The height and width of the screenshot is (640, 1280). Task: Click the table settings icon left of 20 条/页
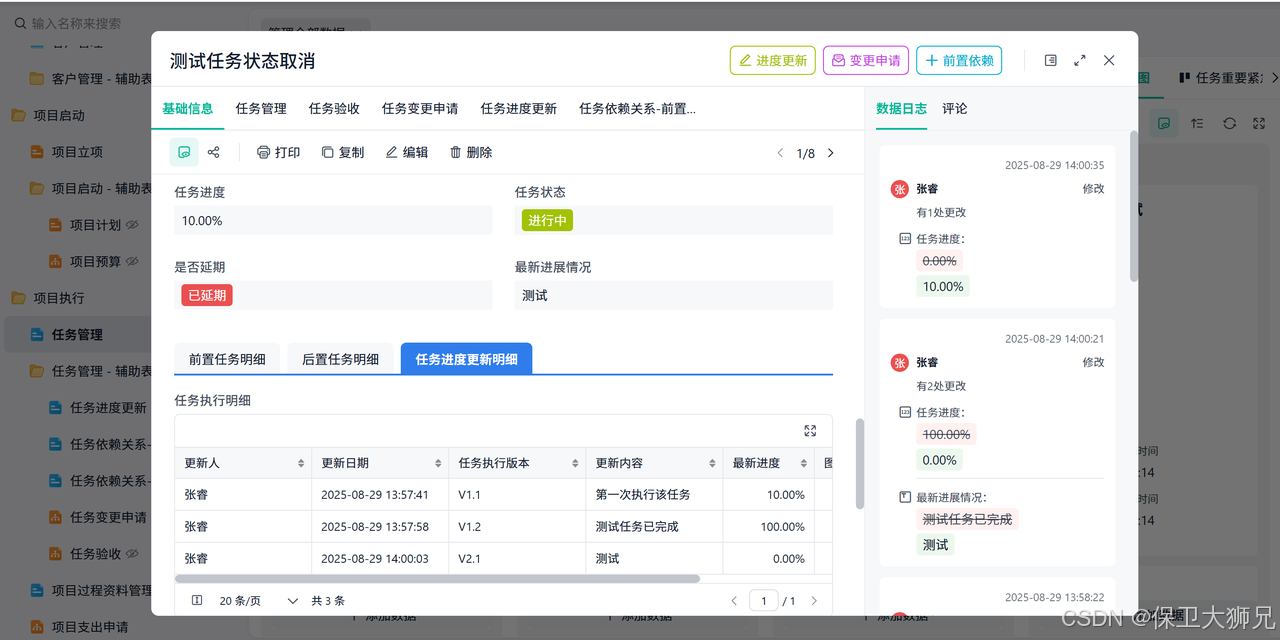click(197, 601)
